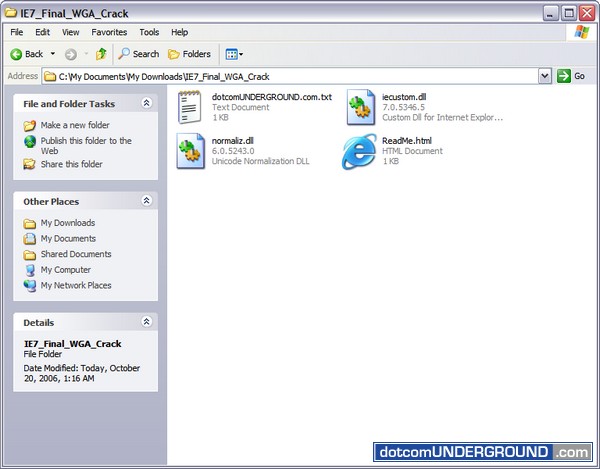Click the Other Places header text

coord(51,202)
